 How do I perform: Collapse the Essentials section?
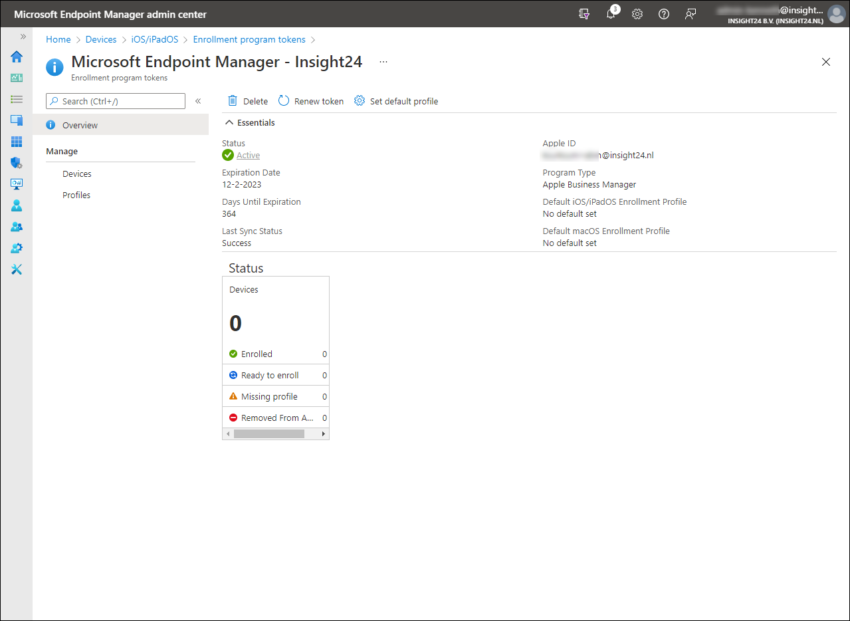coord(231,122)
